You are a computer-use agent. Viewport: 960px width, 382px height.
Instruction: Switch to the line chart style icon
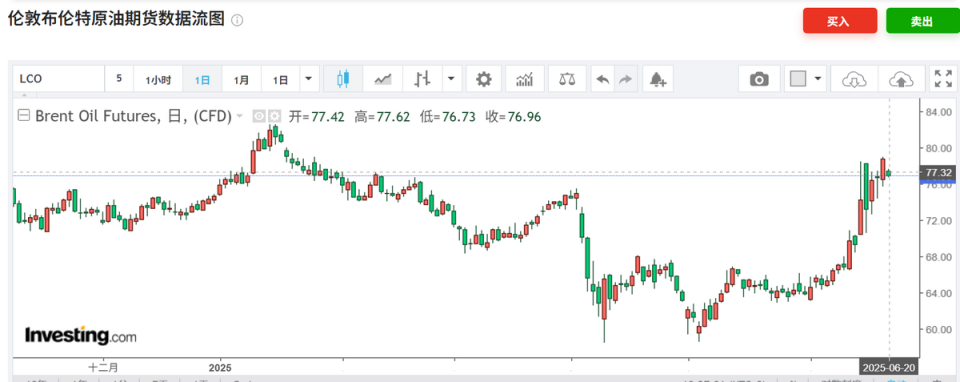click(383, 79)
